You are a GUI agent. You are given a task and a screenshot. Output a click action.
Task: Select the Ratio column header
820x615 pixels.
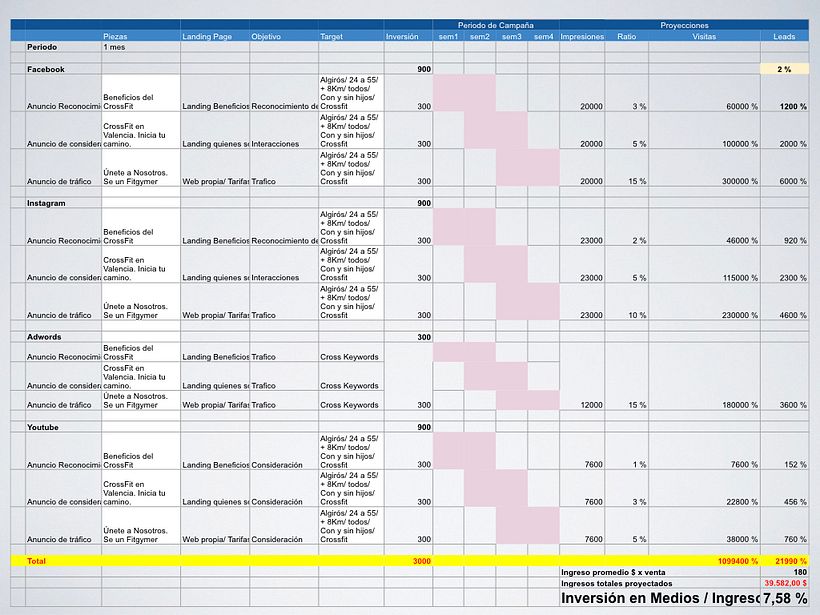point(633,35)
